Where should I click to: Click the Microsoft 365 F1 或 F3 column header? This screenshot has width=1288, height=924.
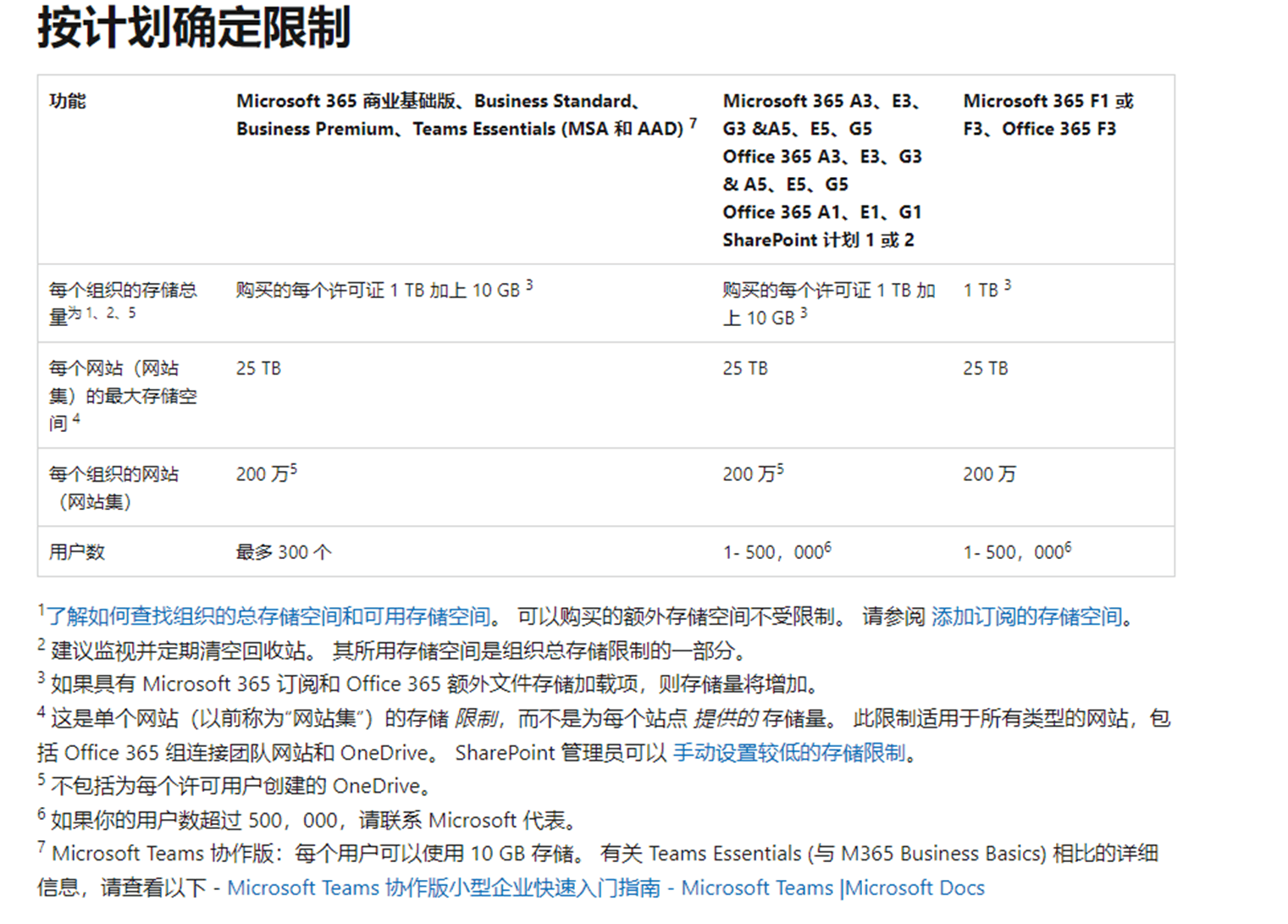(1048, 114)
